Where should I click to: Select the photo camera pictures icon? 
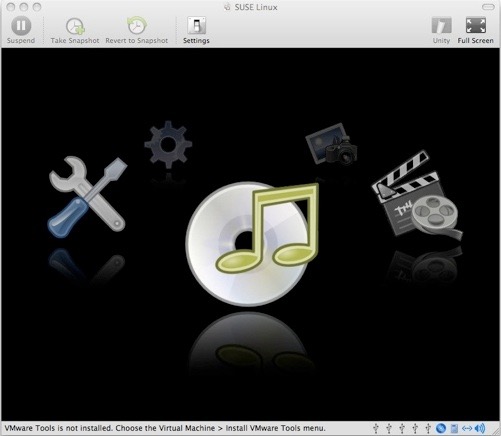coord(331,144)
